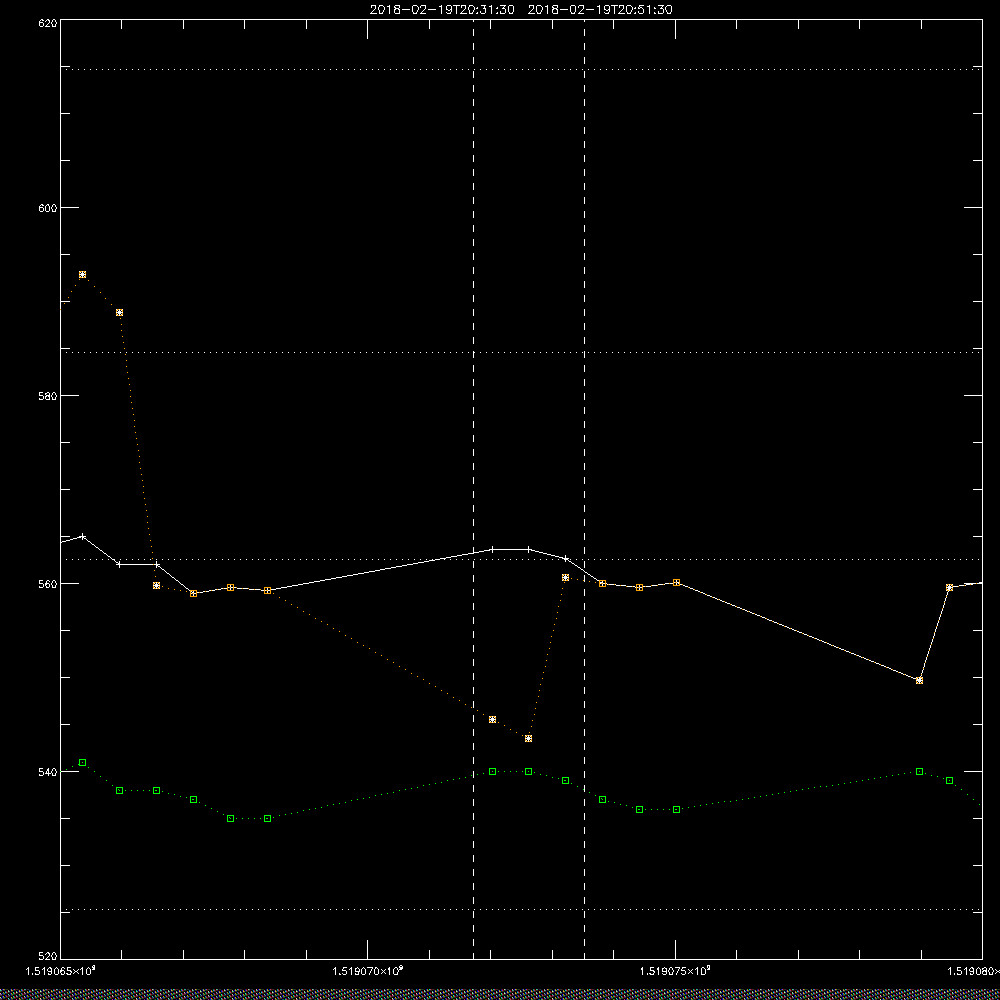Click the 540 y-axis label
The height and width of the screenshot is (1000, 1000).
click(x=48, y=772)
